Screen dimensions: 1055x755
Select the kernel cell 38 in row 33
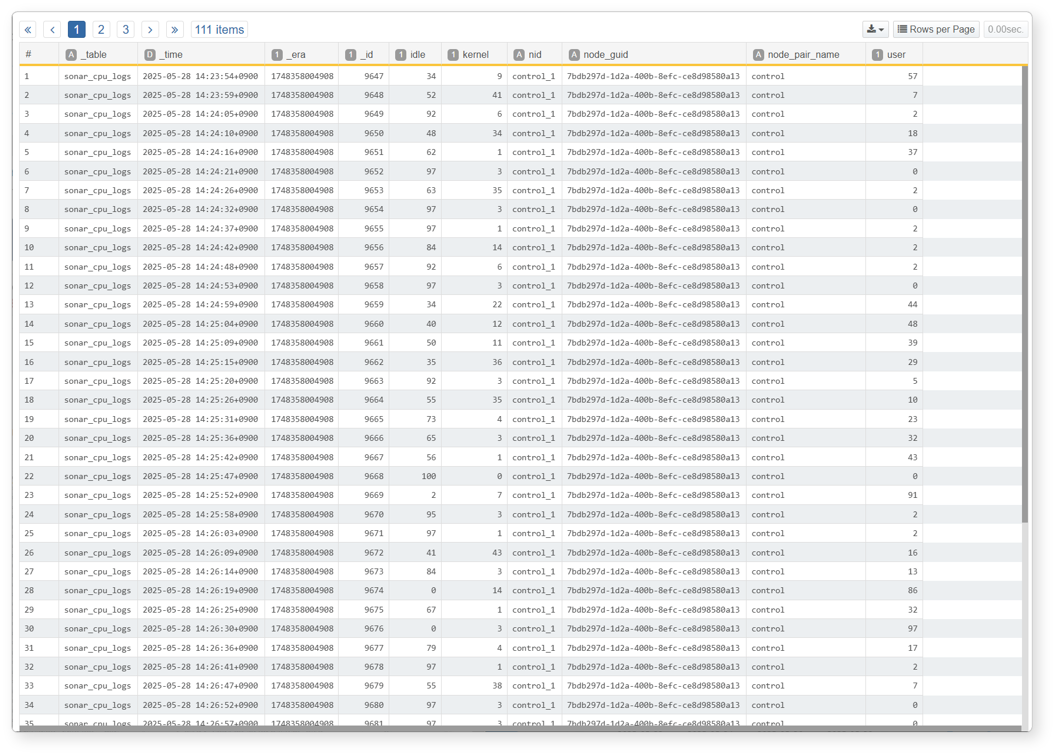[474, 686]
